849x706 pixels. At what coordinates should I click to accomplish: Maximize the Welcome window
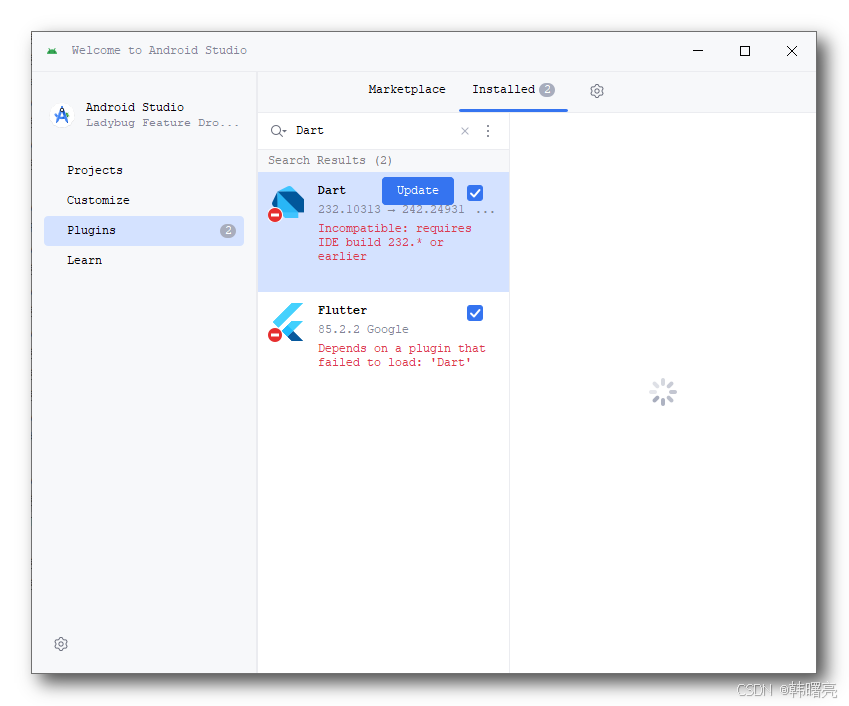click(x=745, y=51)
